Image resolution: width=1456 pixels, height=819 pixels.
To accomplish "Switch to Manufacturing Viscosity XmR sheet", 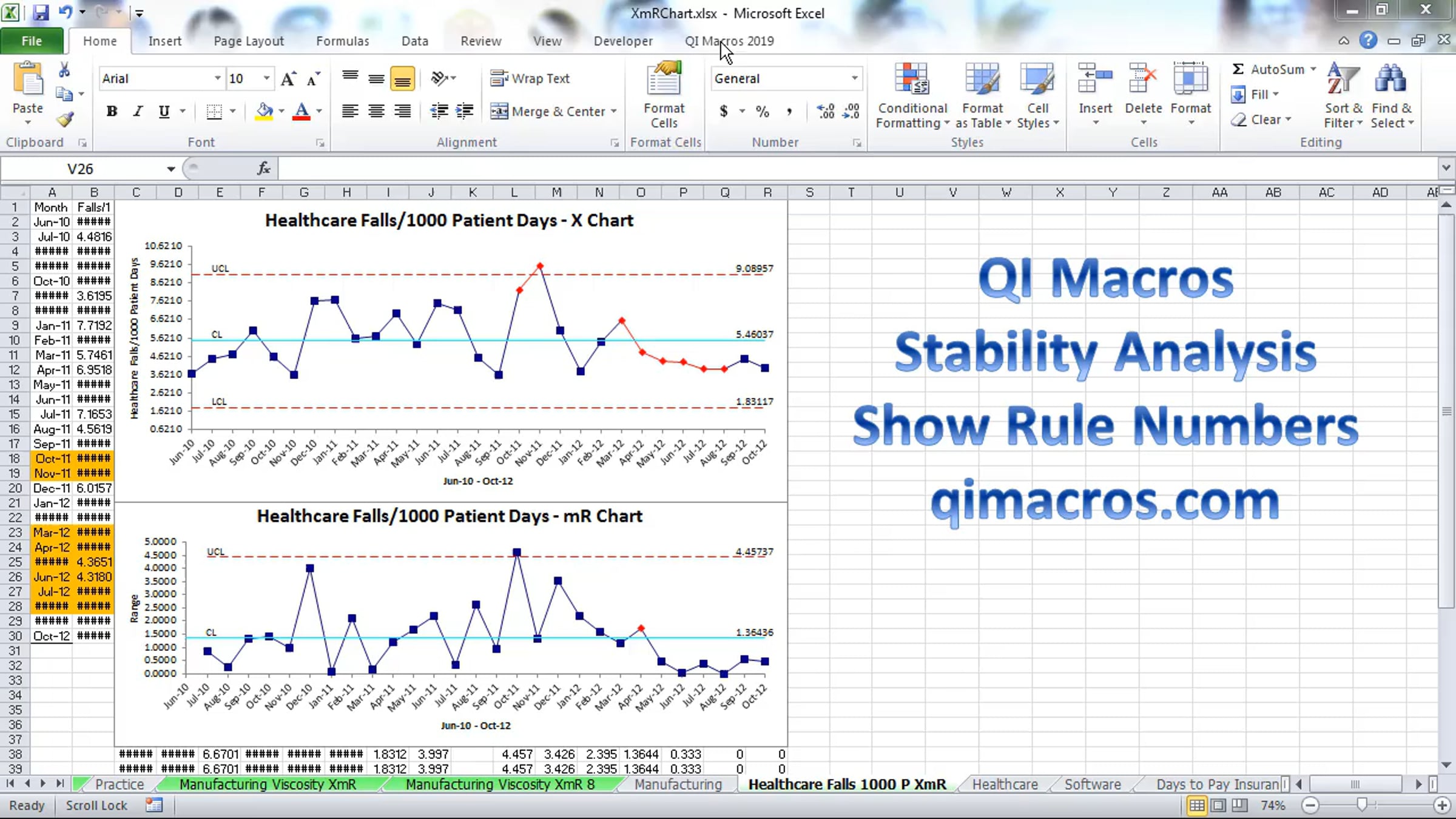I will pyautogui.click(x=268, y=784).
